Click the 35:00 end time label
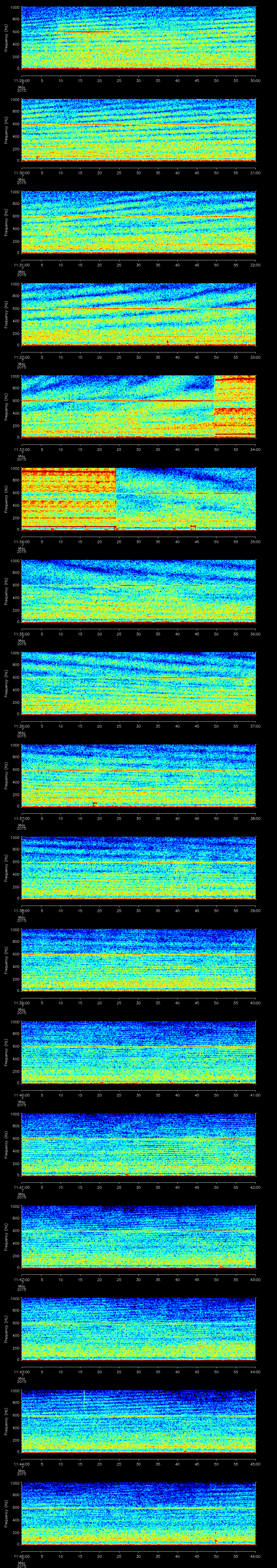This screenshot has width=277, height=1568. click(255, 542)
